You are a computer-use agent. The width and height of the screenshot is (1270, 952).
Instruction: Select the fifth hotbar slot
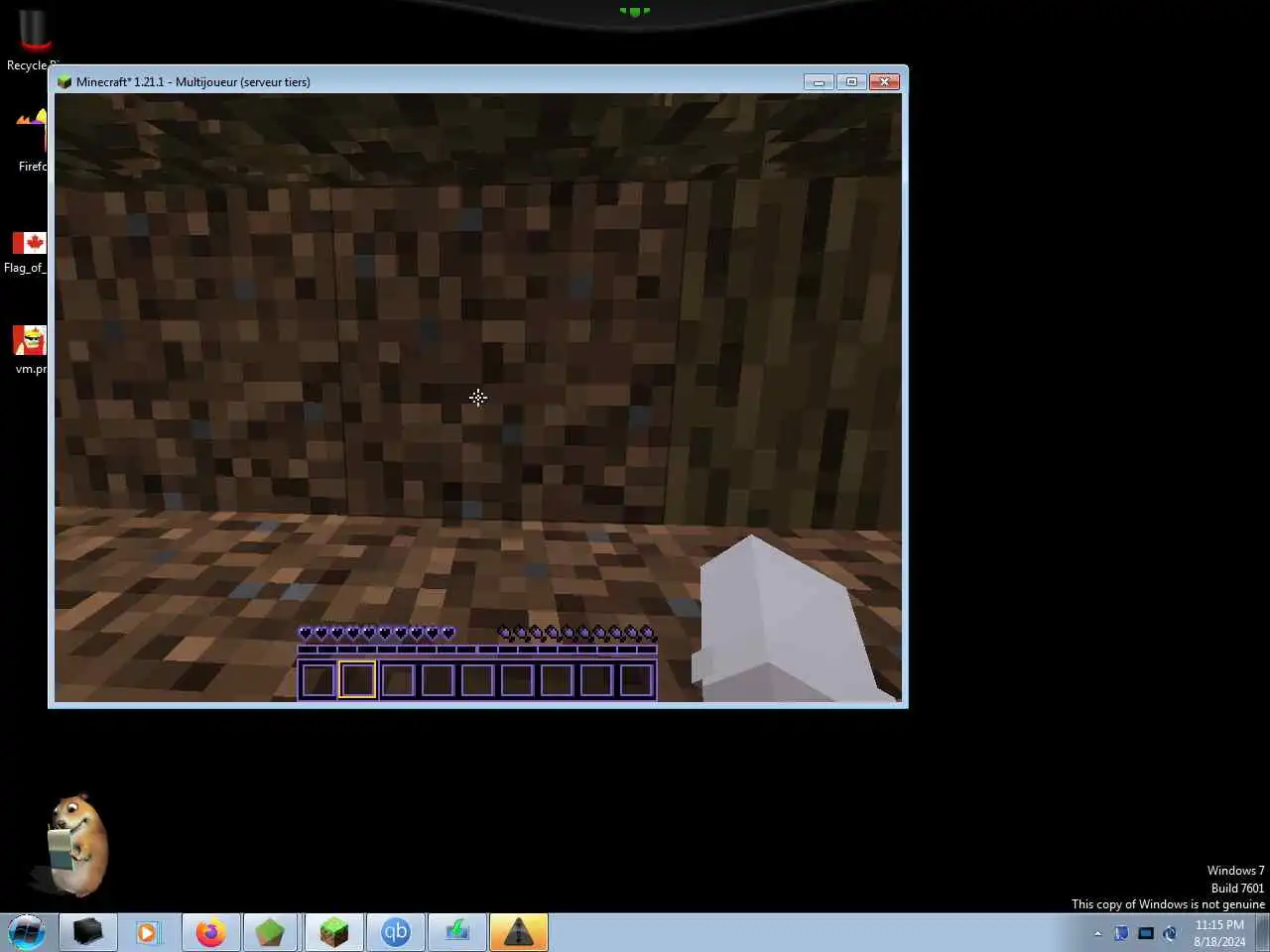pos(477,680)
